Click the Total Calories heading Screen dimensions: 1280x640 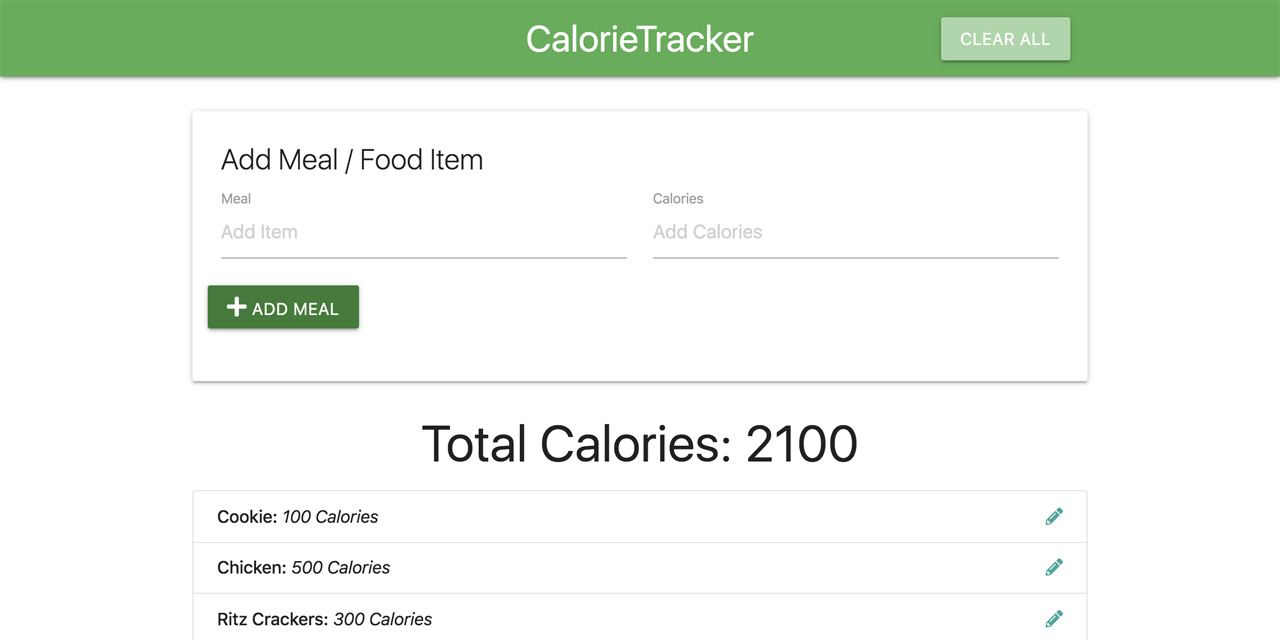pos(640,443)
